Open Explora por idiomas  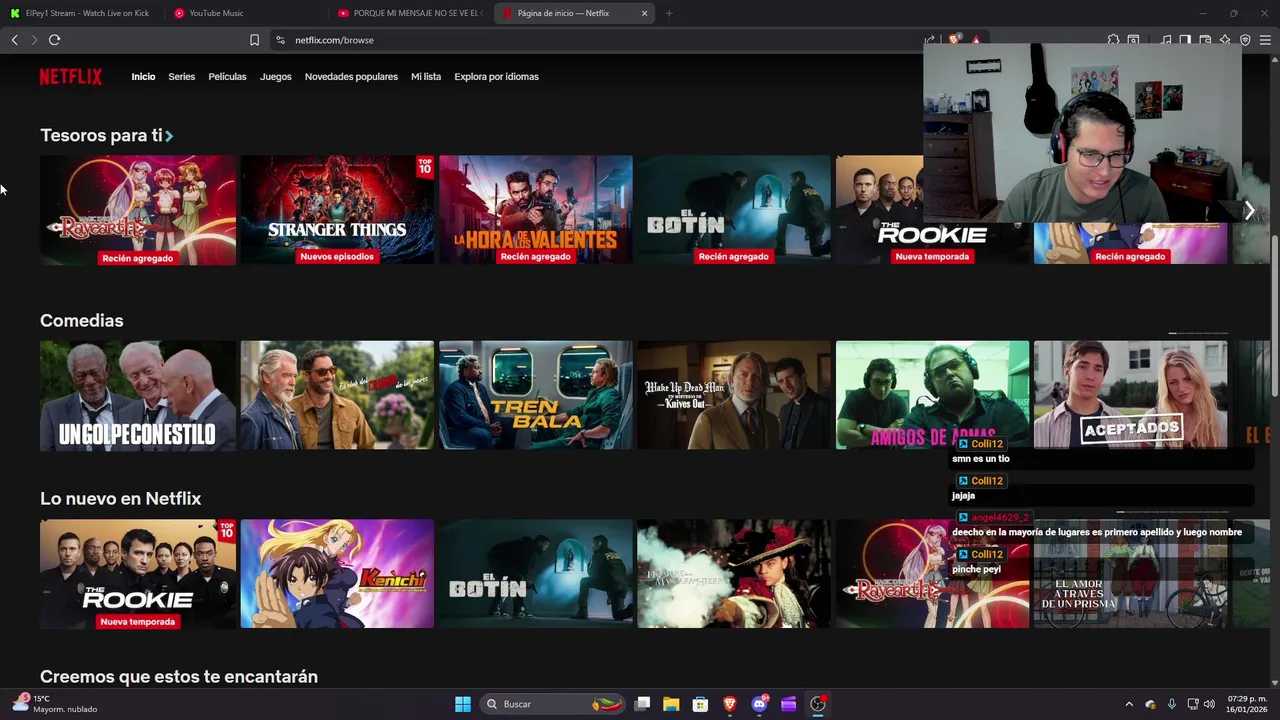coord(496,77)
